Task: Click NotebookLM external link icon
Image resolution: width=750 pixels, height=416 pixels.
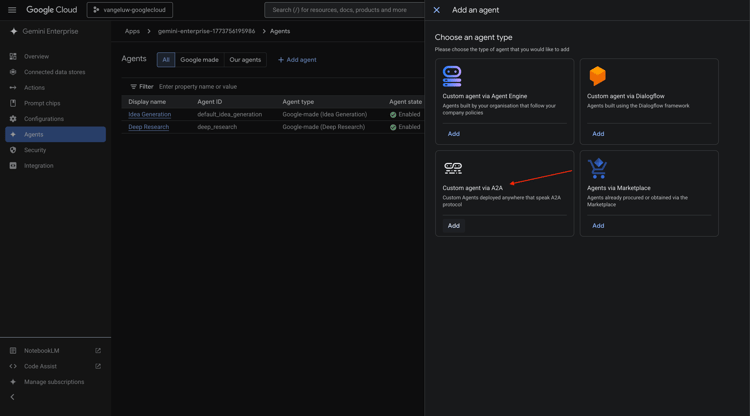Action: [x=98, y=350]
